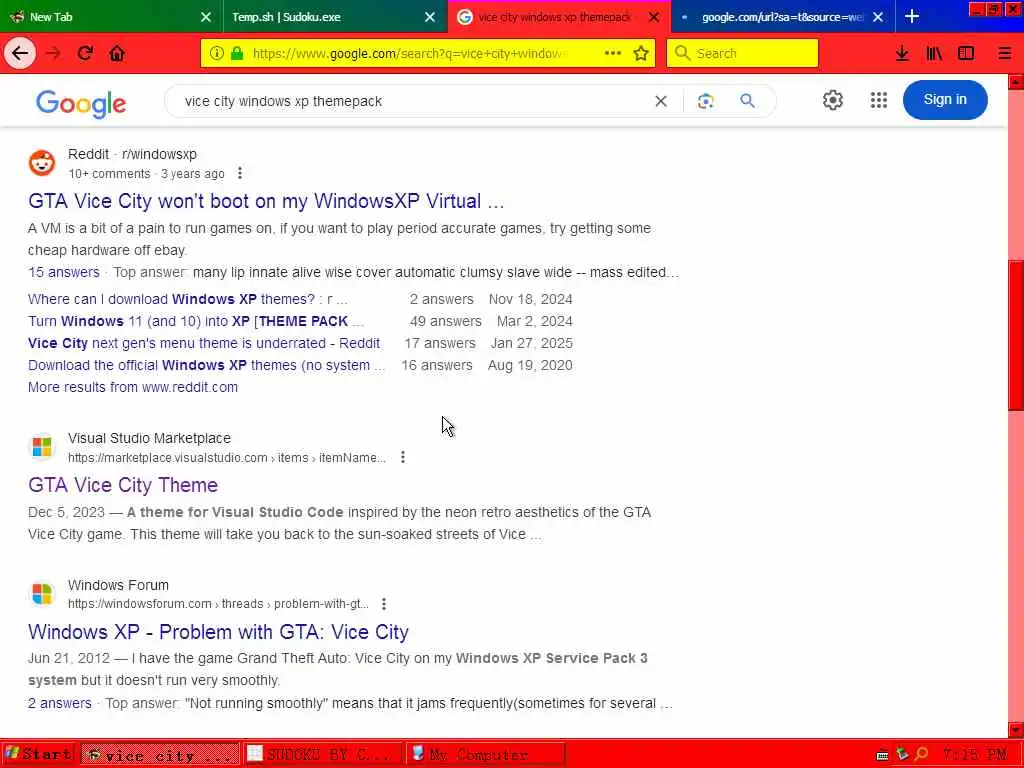Close the google.com/url tab
The width and height of the screenshot is (1024, 768).
click(878, 17)
